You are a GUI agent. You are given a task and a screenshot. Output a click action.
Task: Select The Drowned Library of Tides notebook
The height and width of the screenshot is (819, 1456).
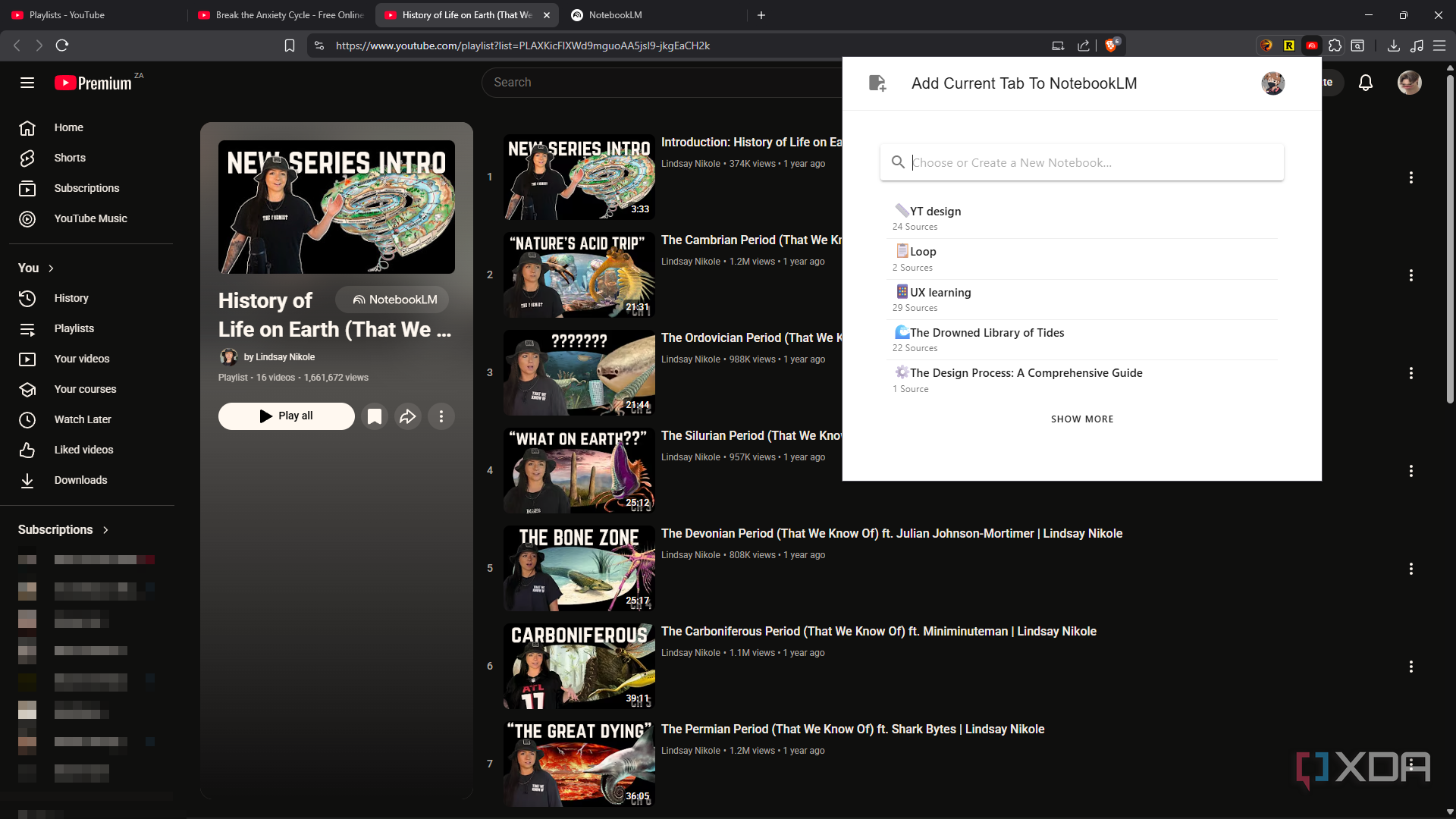click(1082, 340)
